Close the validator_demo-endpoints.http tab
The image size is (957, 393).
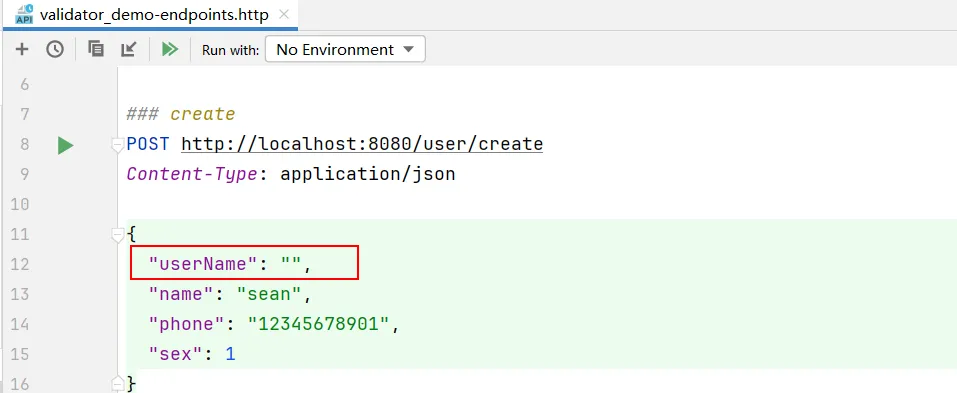(284, 15)
